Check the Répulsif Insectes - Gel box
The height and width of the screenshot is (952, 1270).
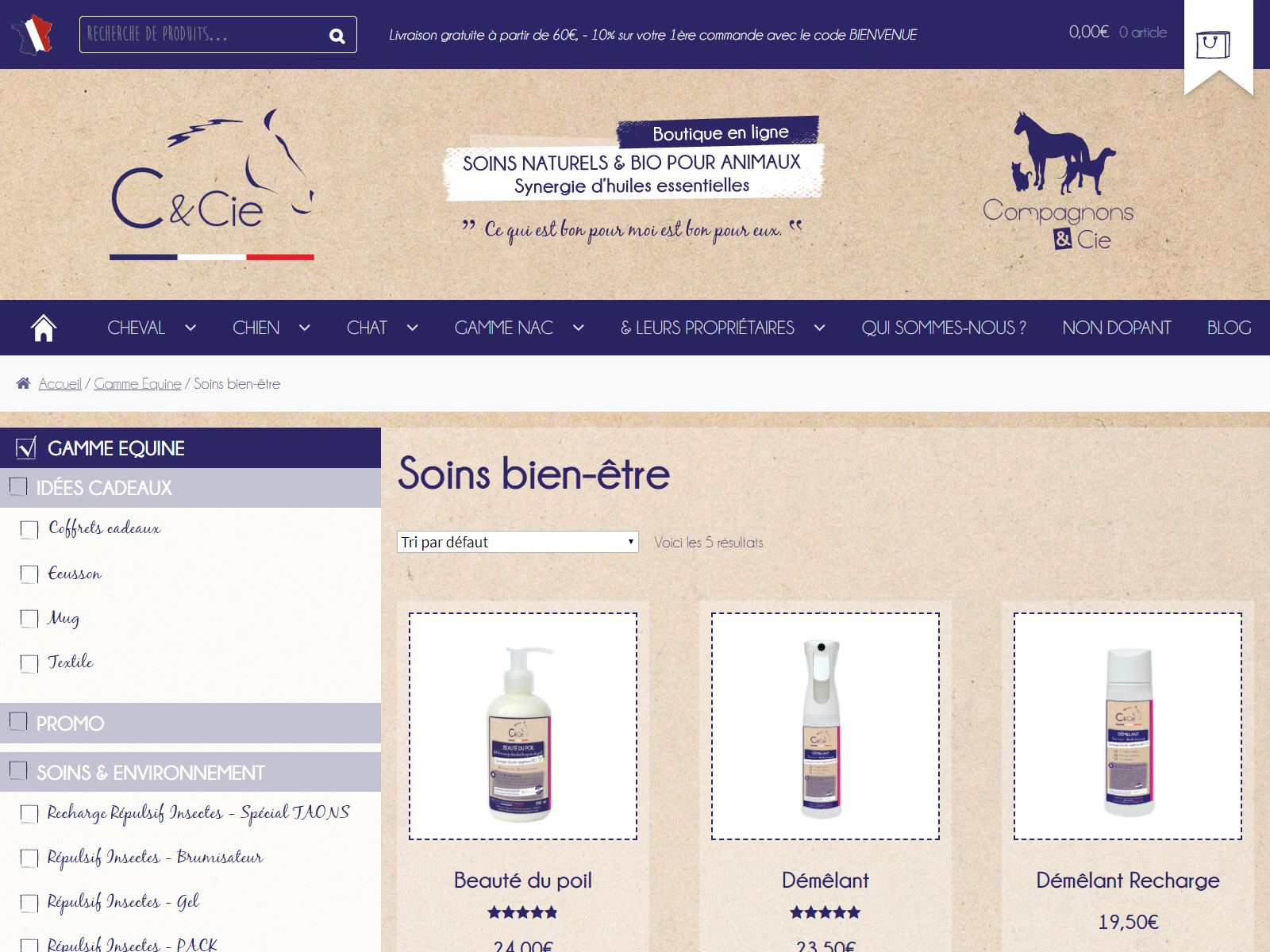point(29,903)
